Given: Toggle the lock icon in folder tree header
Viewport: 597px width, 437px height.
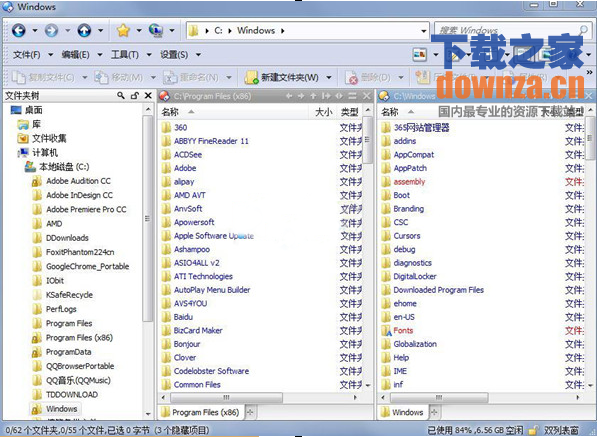Looking at the screenshot, I should pyautogui.click(x=134, y=96).
